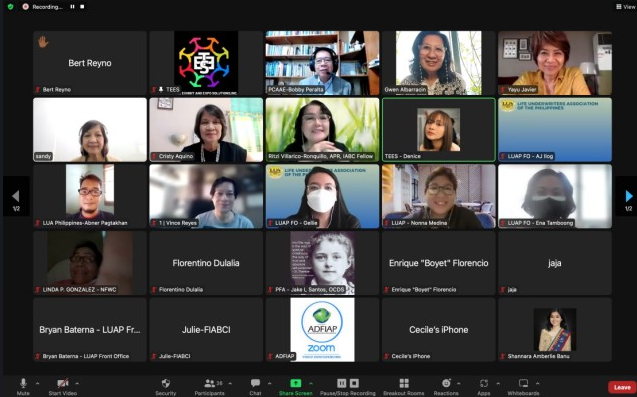This screenshot has width=637, height=397.
Task: Go to previous gallery page arrow
Action: 15,196
